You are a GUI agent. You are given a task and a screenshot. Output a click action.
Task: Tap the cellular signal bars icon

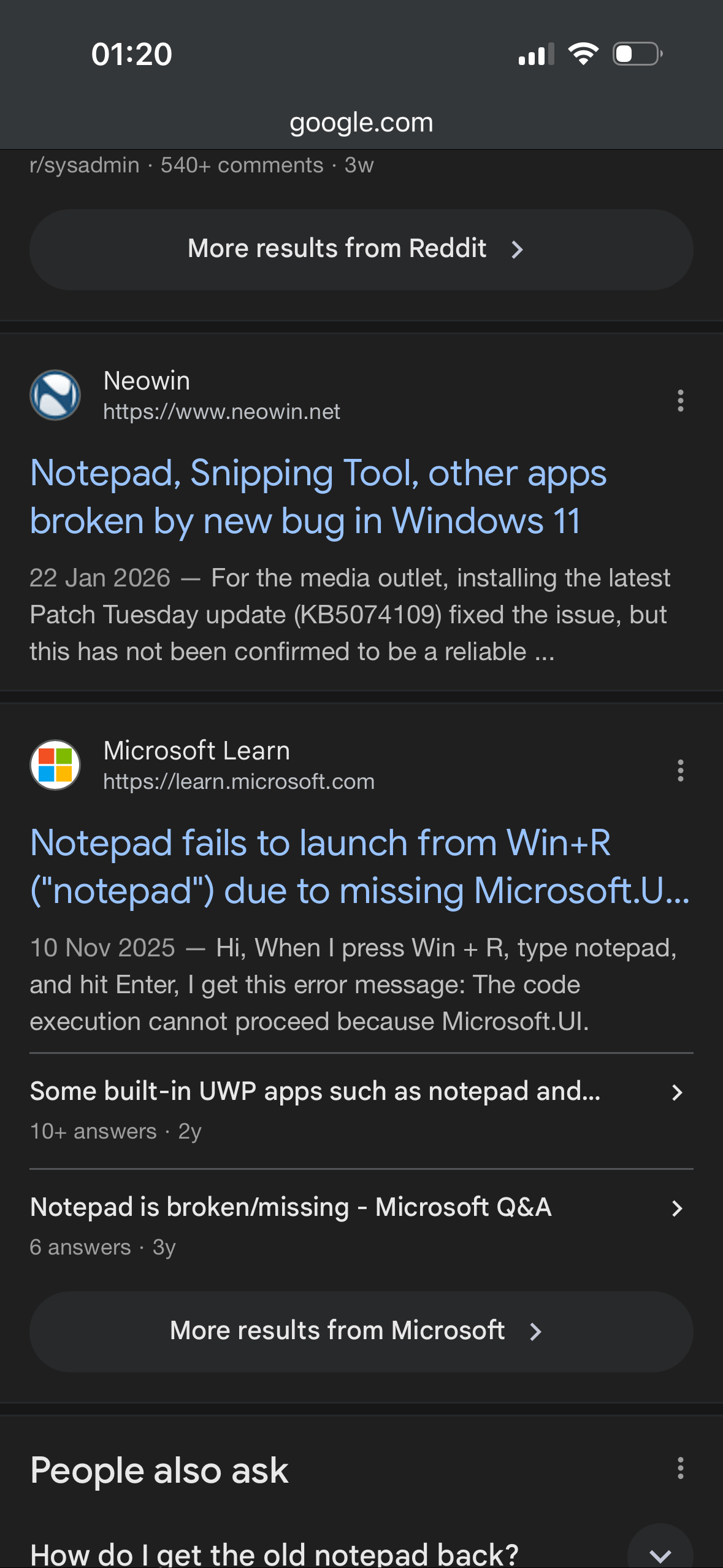(x=536, y=54)
